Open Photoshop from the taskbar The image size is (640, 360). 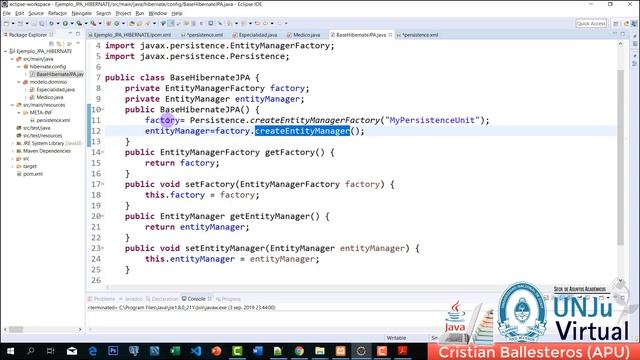coord(113,351)
